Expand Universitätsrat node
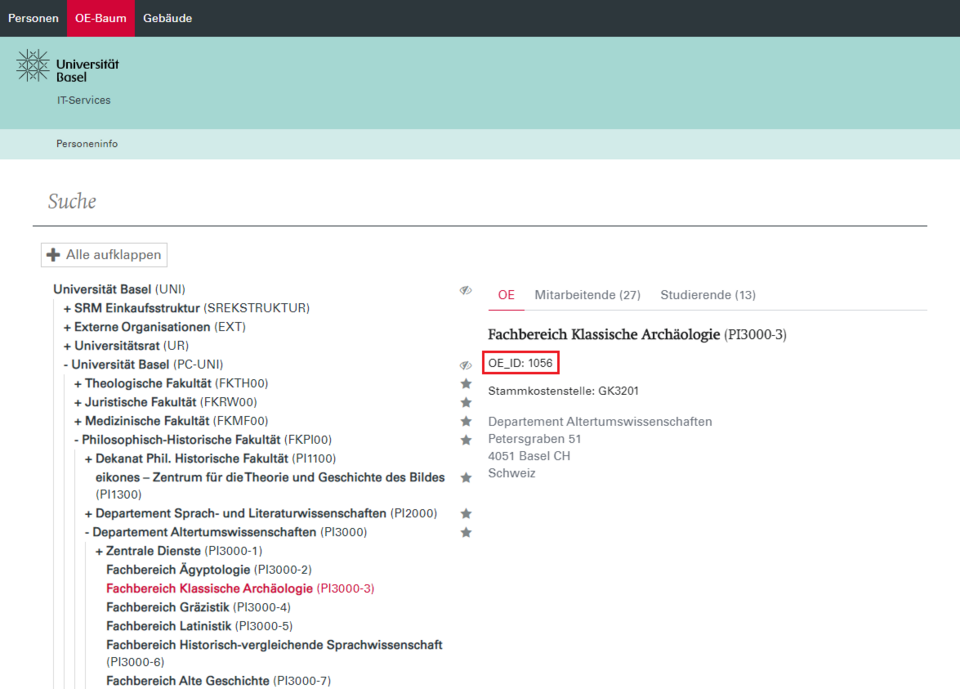The height and width of the screenshot is (689, 960). coord(67,346)
